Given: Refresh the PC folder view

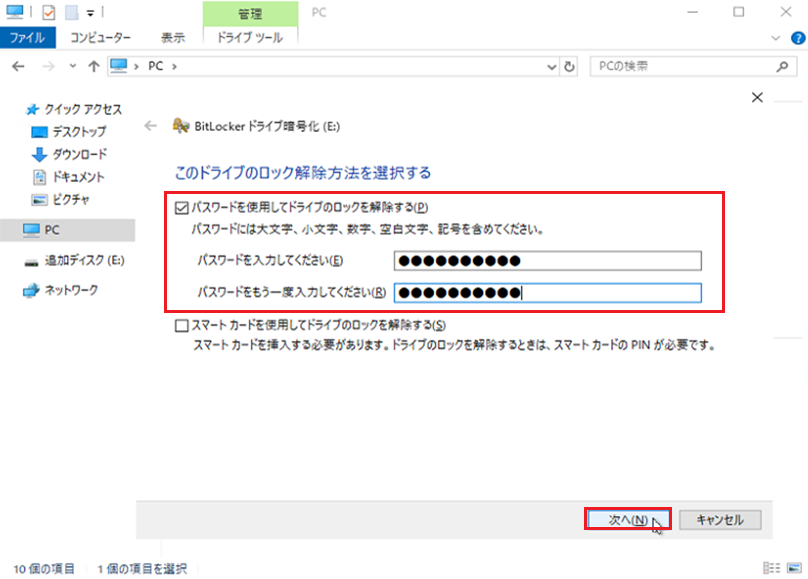Looking at the screenshot, I should click(x=570, y=66).
